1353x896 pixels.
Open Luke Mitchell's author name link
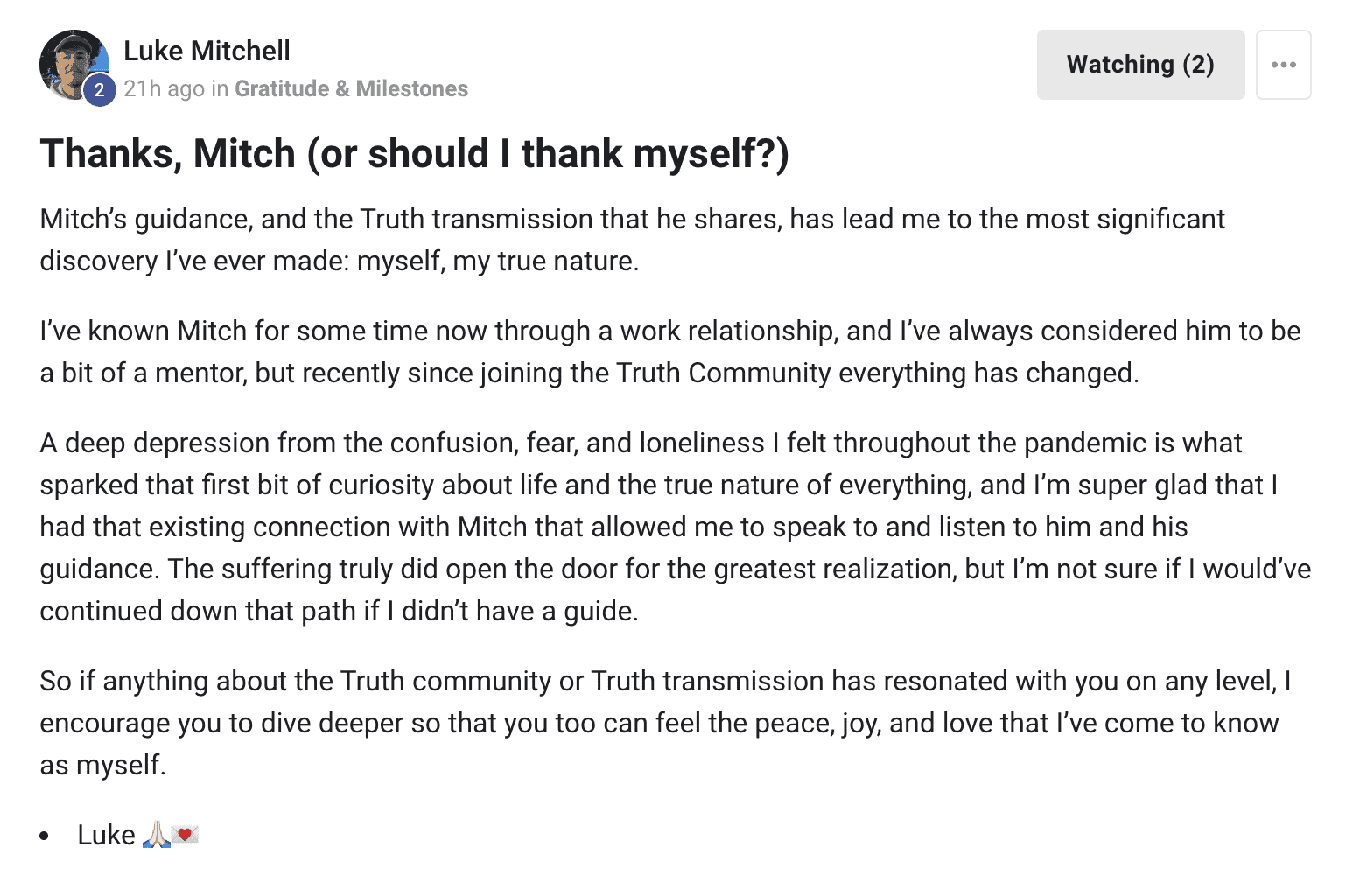click(207, 51)
